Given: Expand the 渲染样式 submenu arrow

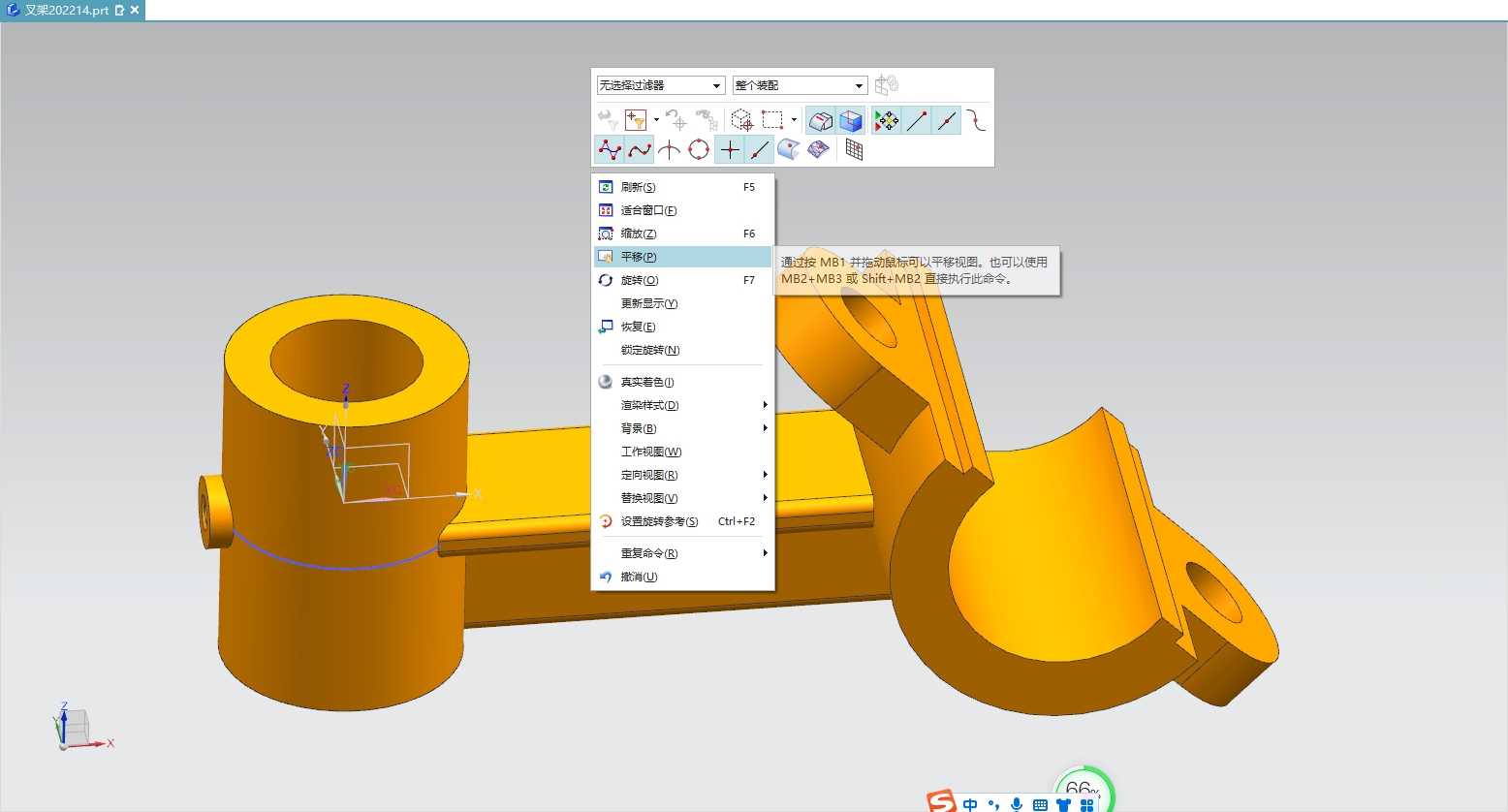Looking at the screenshot, I should [x=765, y=404].
